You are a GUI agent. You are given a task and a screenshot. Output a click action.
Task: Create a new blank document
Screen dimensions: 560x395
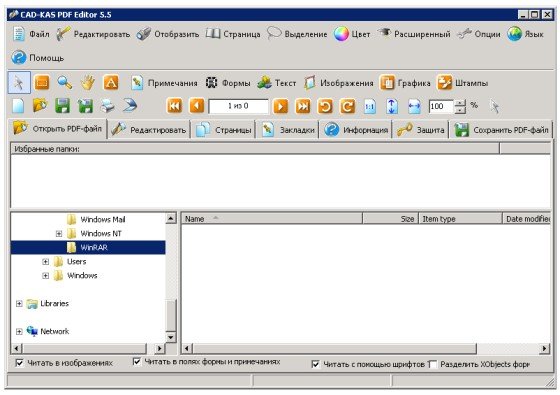[18, 106]
